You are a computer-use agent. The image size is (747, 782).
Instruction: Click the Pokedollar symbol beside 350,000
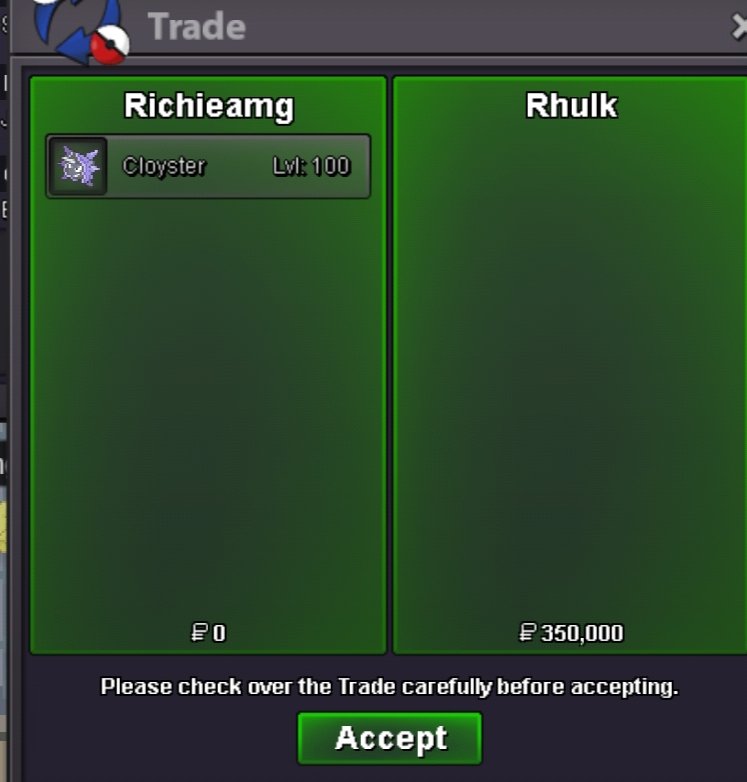tap(528, 633)
